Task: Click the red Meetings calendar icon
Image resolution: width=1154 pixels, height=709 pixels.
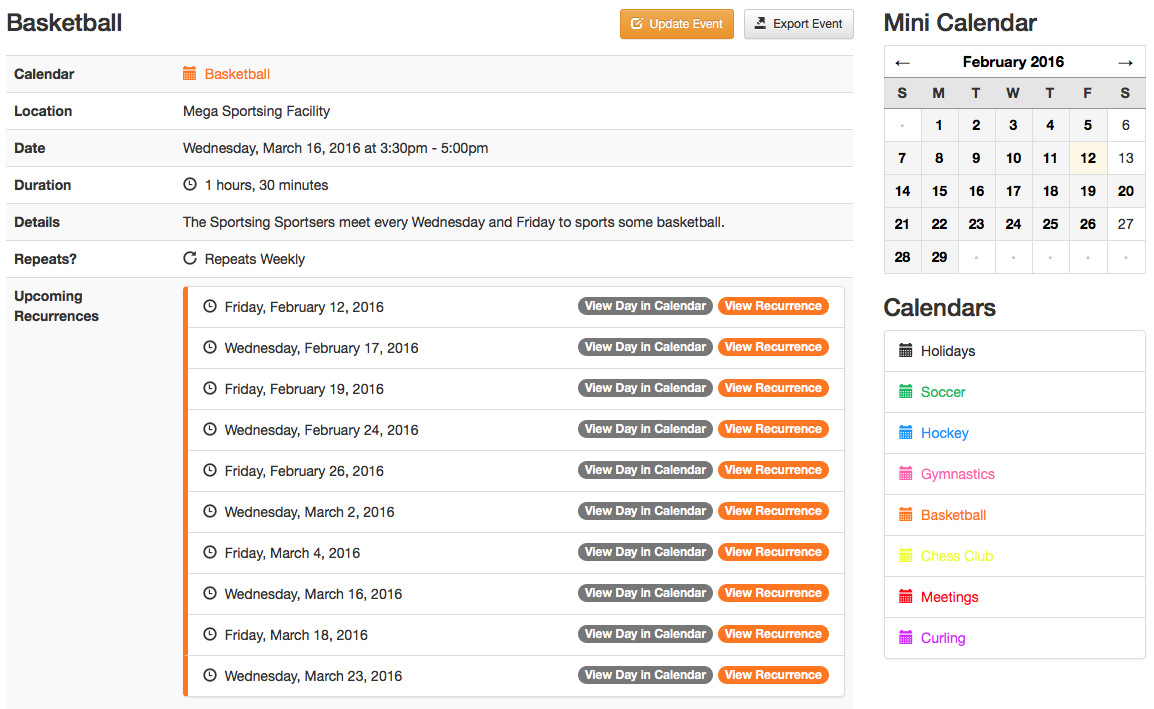Action: pos(906,596)
